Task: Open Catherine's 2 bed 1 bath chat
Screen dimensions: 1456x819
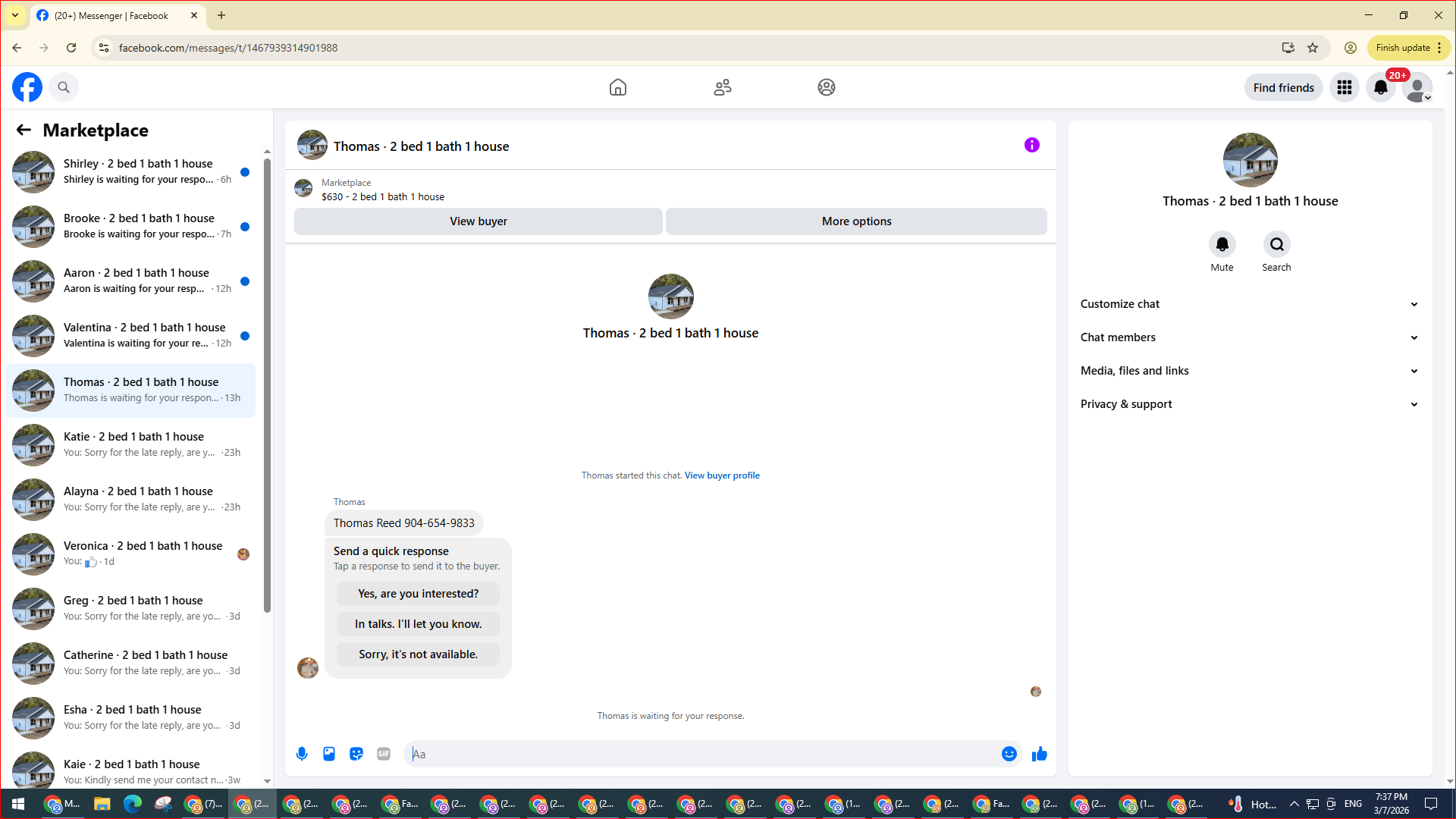Action: [x=131, y=664]
